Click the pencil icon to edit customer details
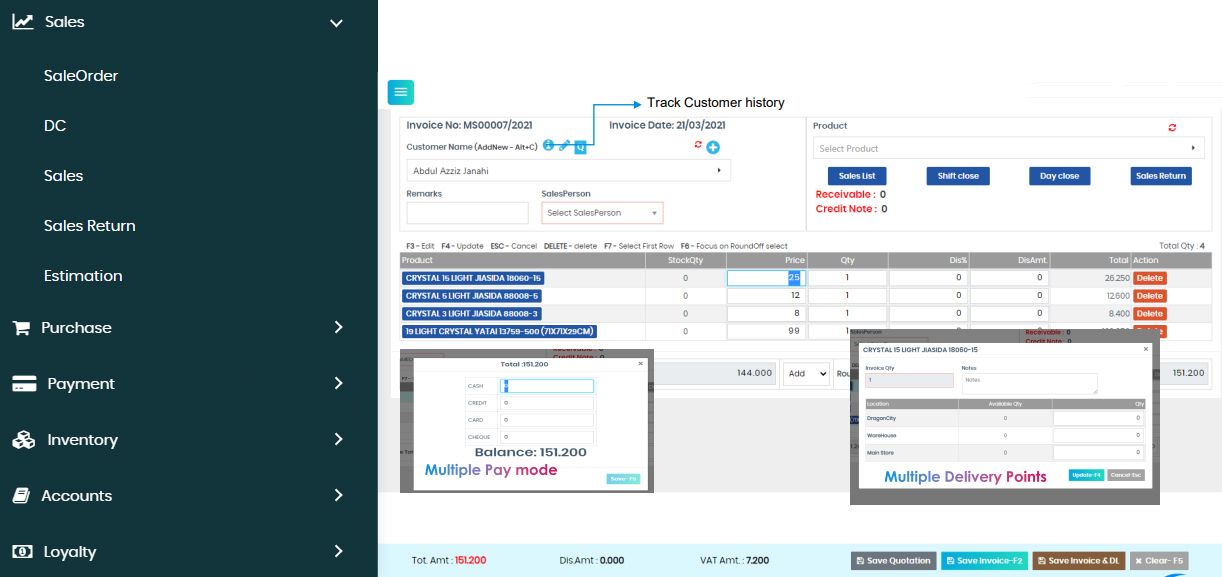 click(x=564, y=145)
